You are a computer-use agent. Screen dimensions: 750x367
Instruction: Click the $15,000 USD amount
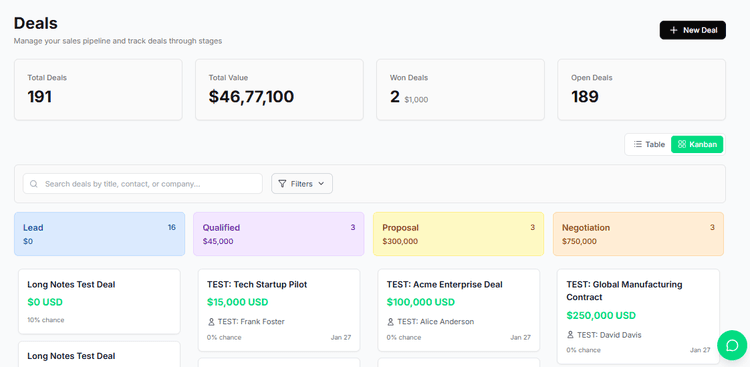[237, 302]
